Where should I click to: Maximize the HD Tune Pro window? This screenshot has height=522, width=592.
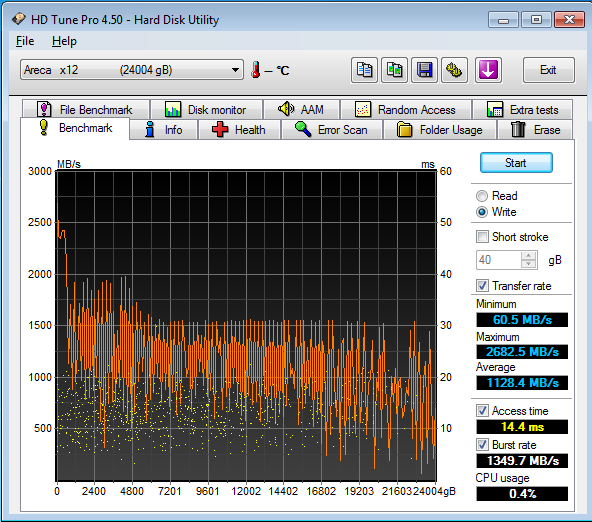coord(536,20)
